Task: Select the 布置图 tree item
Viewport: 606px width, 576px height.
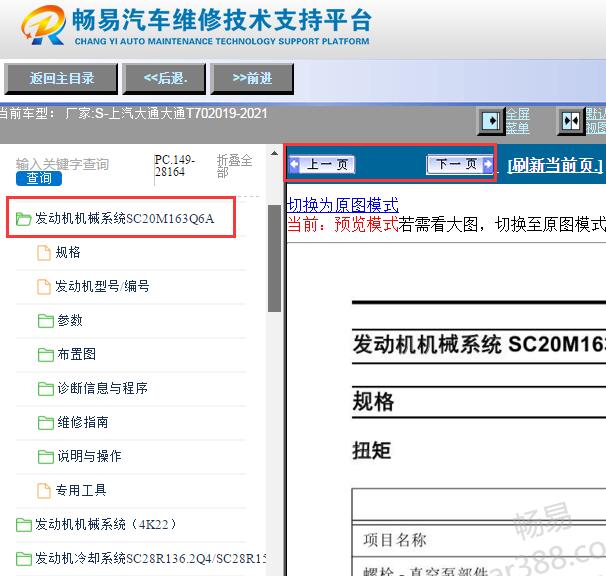Action: coord(77,354)
